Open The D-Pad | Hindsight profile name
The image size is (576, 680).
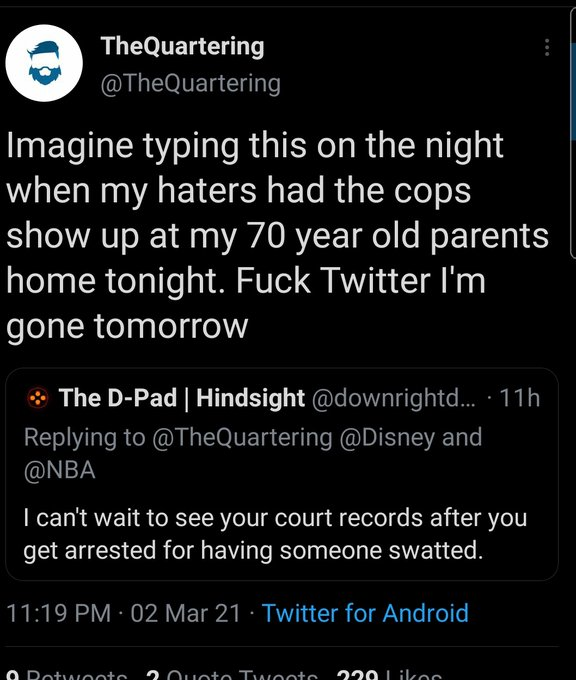pos(182,398)
